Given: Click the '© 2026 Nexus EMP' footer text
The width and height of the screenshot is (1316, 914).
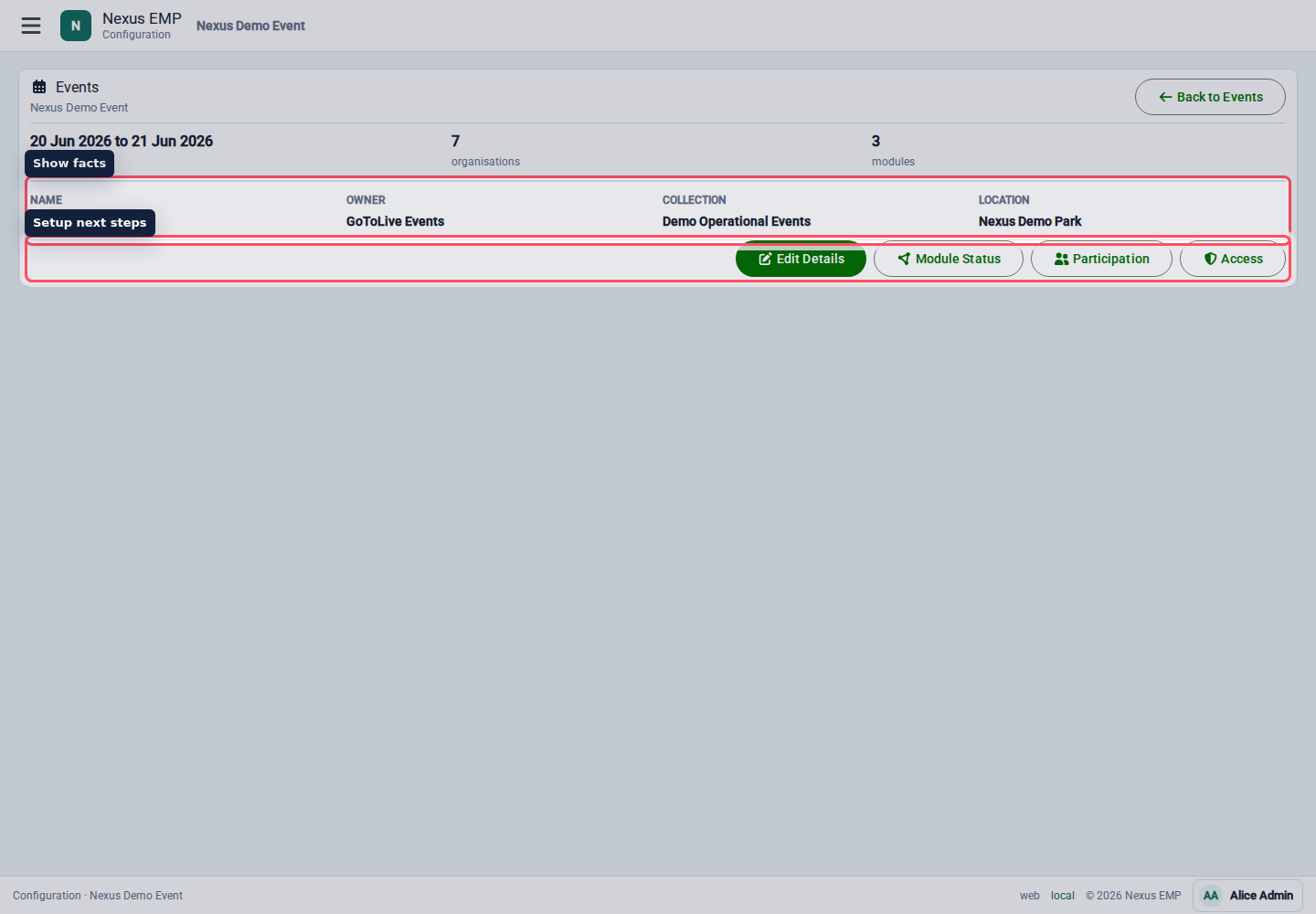Looking at the screenshot, I should coord(1133,896).
